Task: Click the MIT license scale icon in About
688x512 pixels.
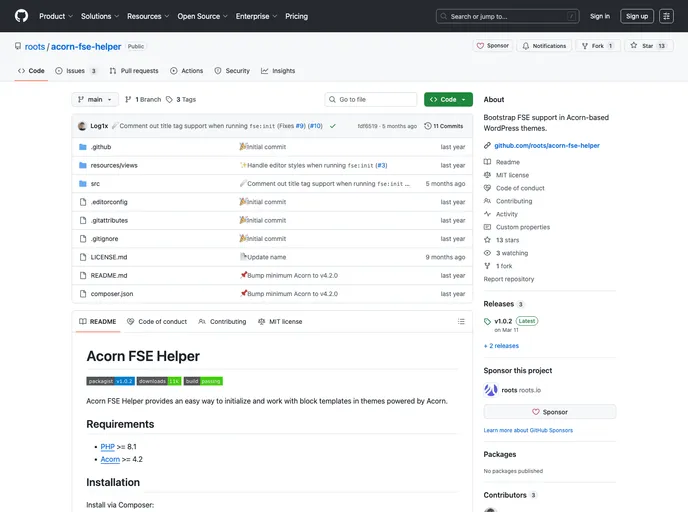Action: point(487,175)
